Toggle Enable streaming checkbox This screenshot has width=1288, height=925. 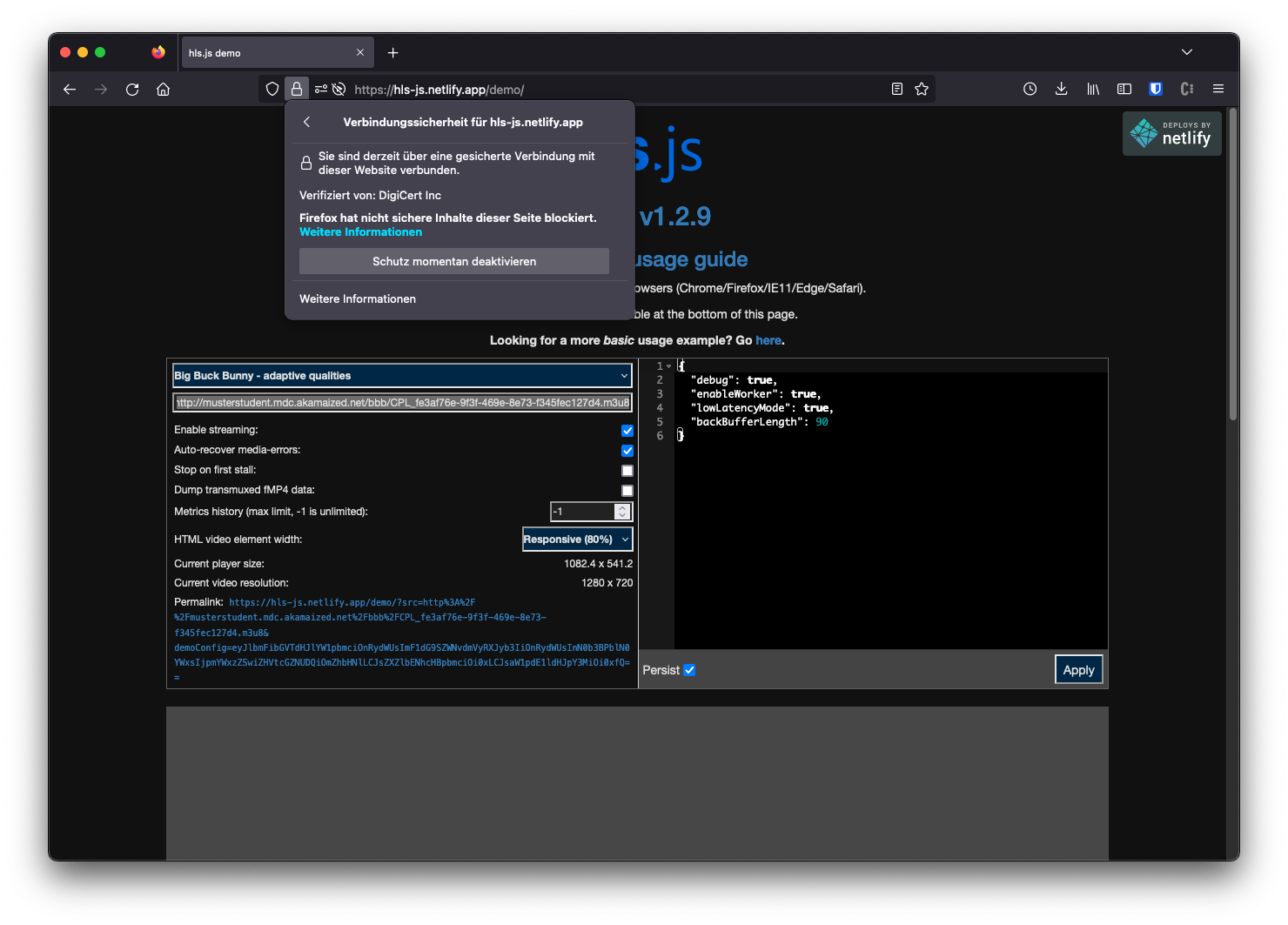627,431
